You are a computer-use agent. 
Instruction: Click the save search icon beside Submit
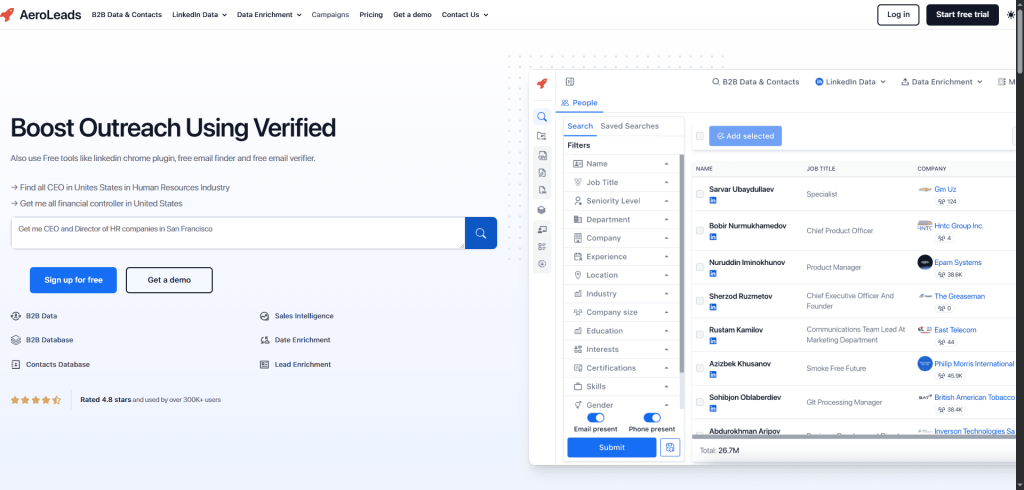[670, 448]
